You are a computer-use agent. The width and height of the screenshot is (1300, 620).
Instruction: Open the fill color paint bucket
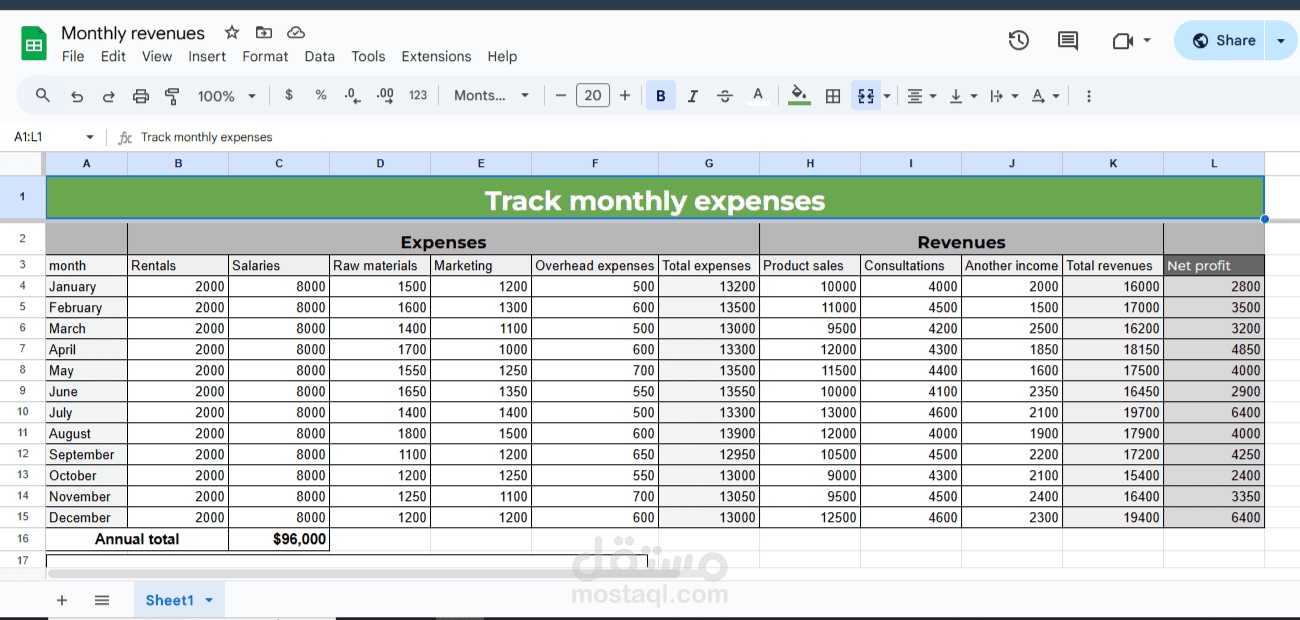click(799, 95)
